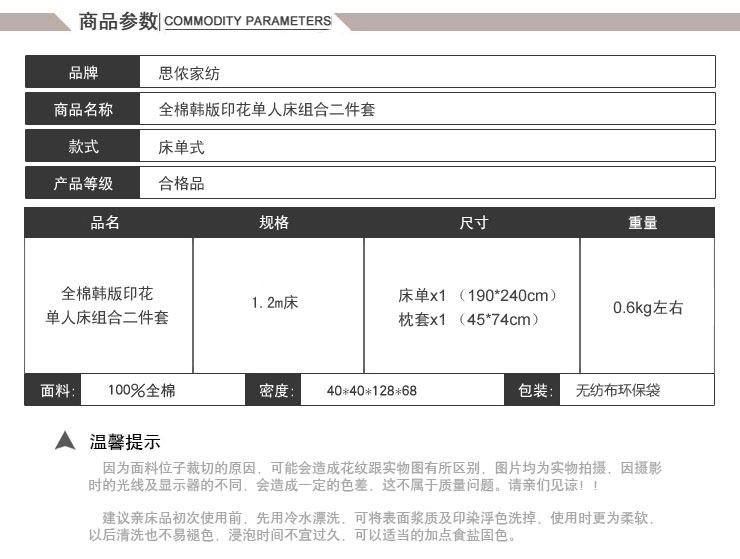Select the 产品等级 label cell
The height and width of the screenshot is (559, 740).
(83, 183)
